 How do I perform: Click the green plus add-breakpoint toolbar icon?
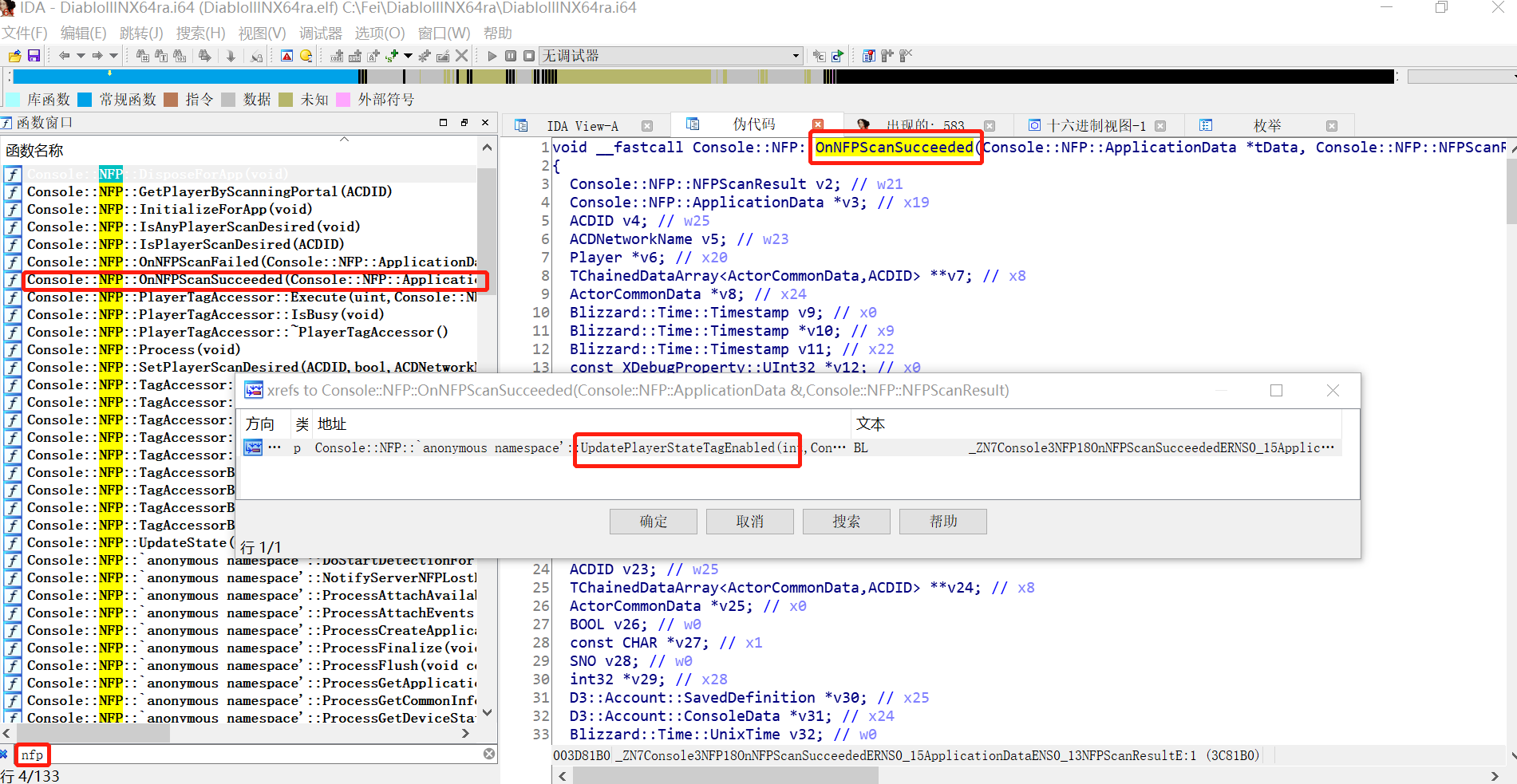click(392, 56)
